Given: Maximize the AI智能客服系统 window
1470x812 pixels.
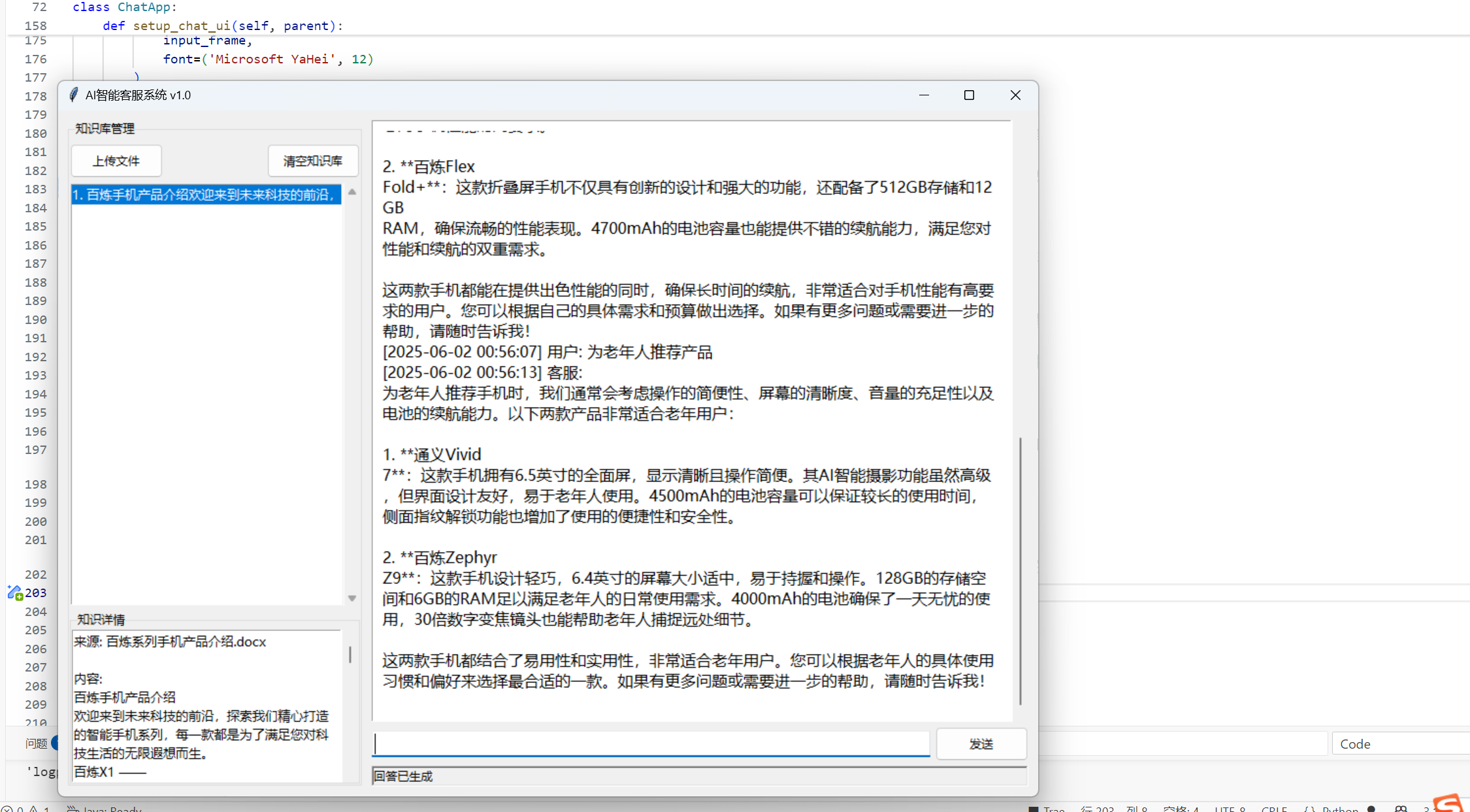Looking at the screenshot, I should click(x=969, y=95).
